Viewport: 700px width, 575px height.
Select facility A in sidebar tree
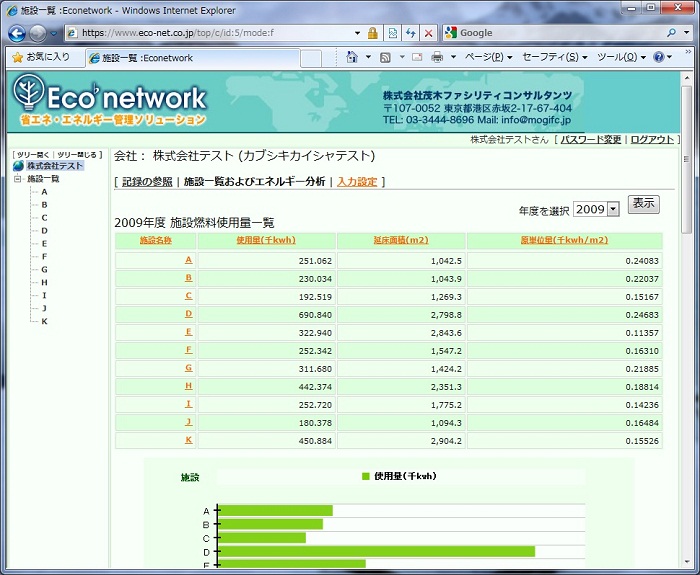(x=44, y=192)
